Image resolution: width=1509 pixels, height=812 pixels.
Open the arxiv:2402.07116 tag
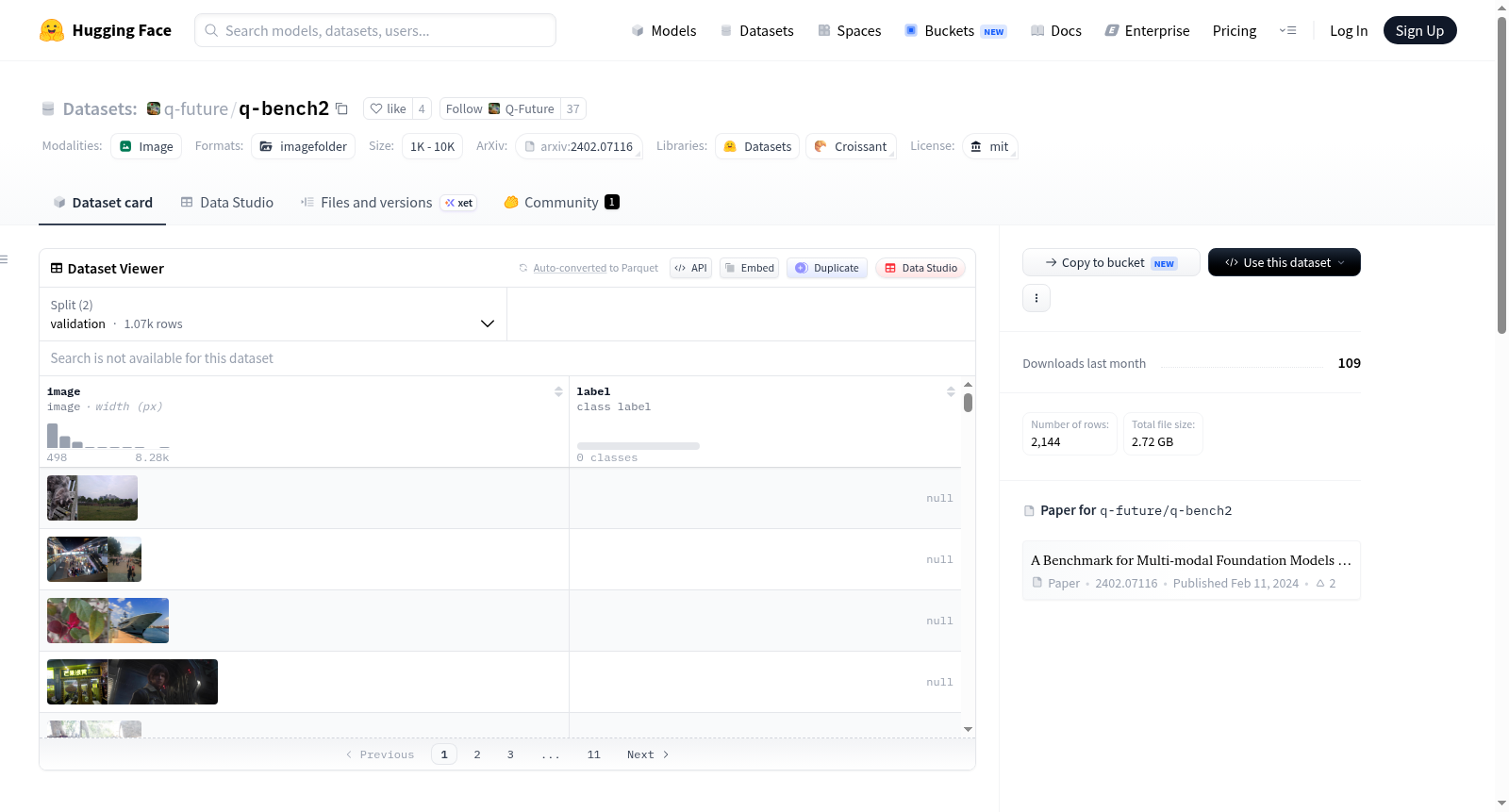[579, 146]
